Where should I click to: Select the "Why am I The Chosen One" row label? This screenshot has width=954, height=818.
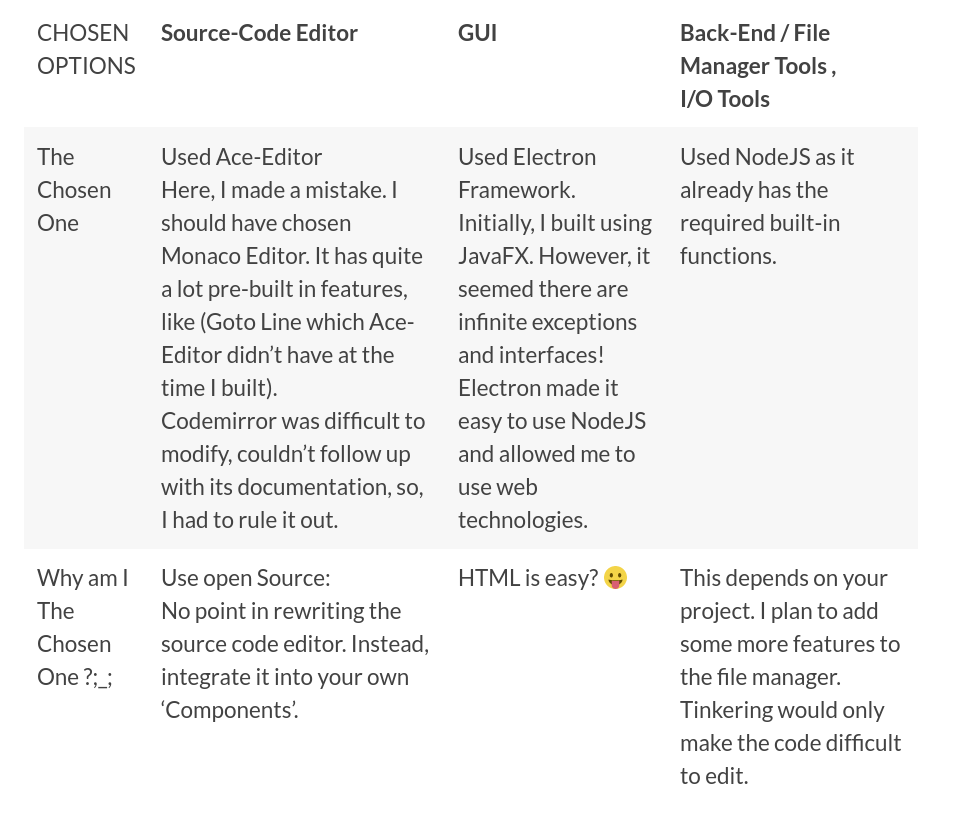coord(84,627)
